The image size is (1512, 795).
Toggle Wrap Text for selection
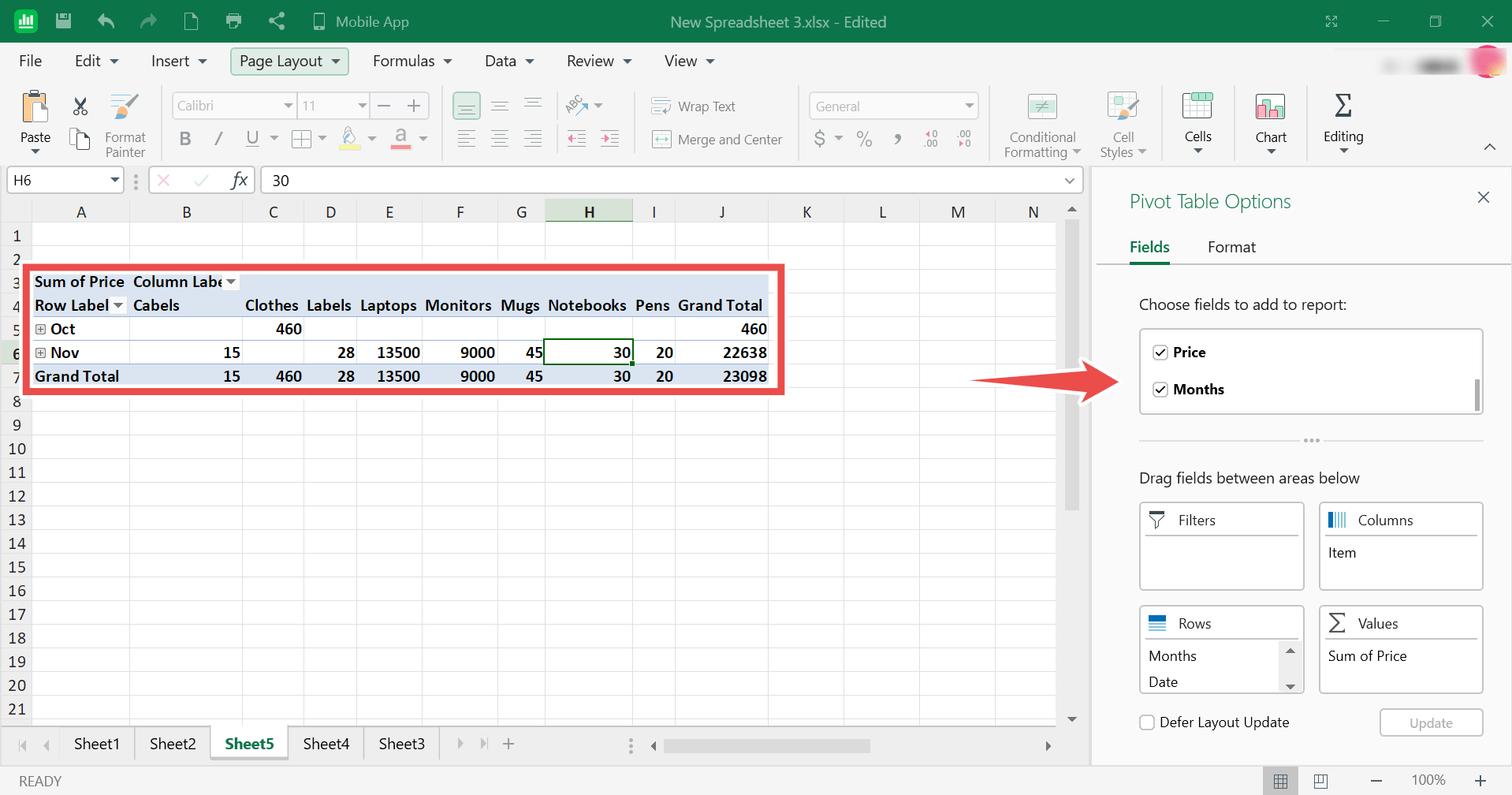click(x=694, y=106)
